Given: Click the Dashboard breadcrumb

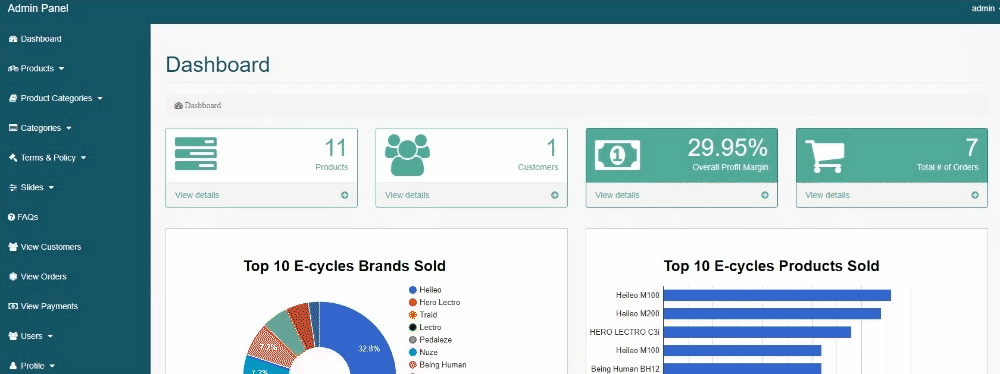Looking at the screenshot, I should pyautogui.click(x=203, y=105).
